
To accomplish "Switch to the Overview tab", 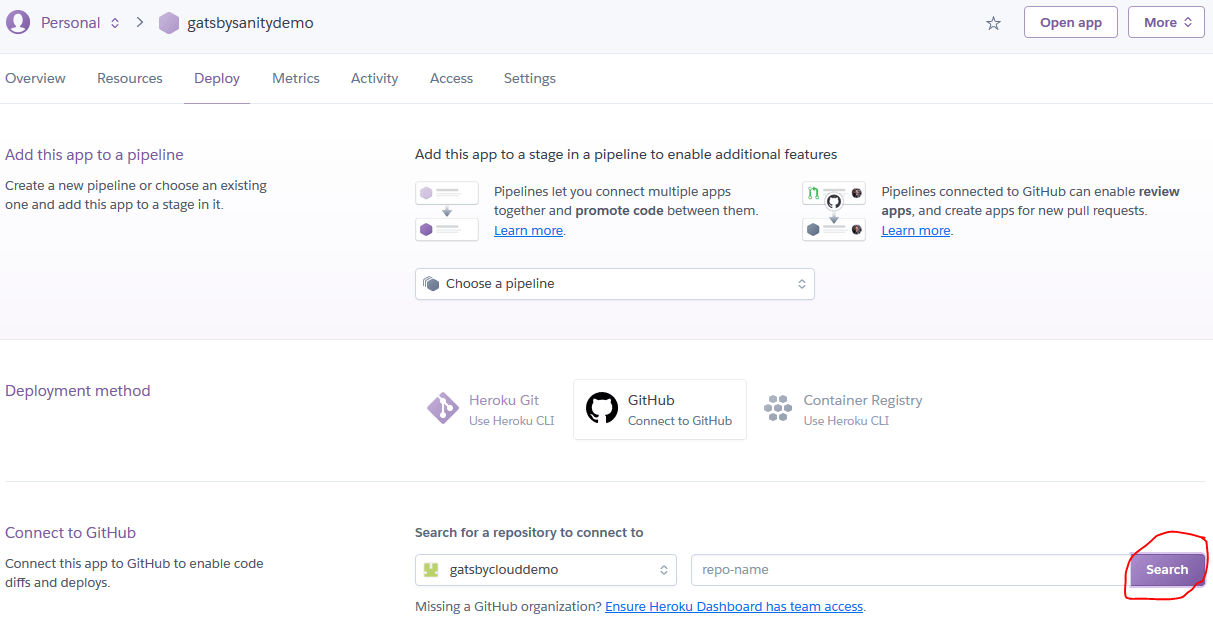I will (35, 78).
